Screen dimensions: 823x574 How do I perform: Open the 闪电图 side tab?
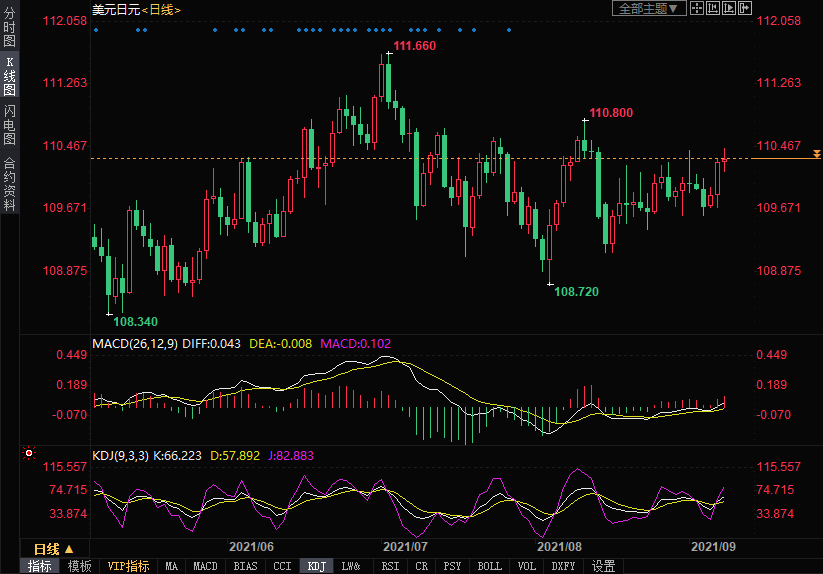click(x=9, y=125)
